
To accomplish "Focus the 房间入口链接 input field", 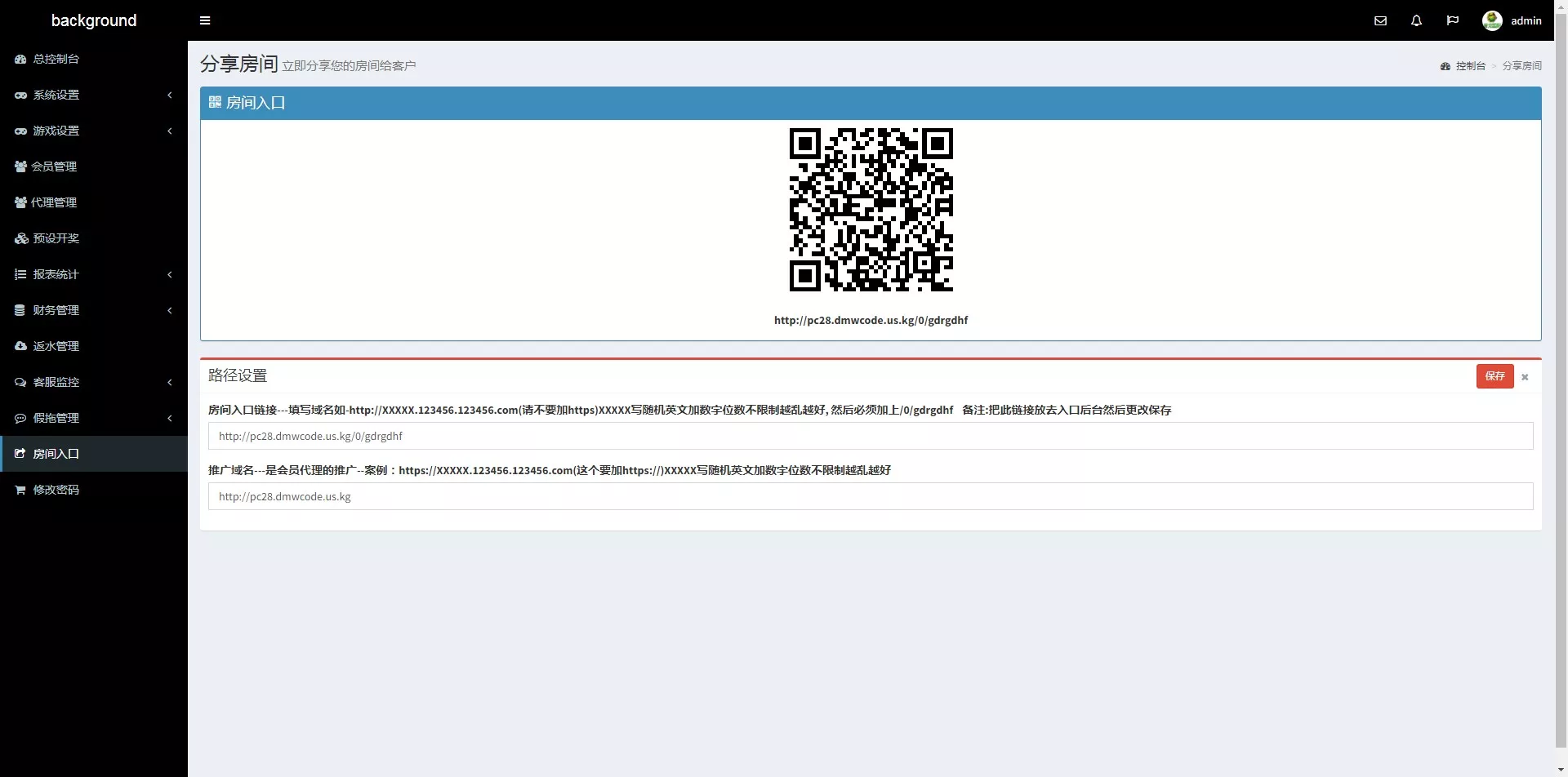I will click(x=871, y=436).
